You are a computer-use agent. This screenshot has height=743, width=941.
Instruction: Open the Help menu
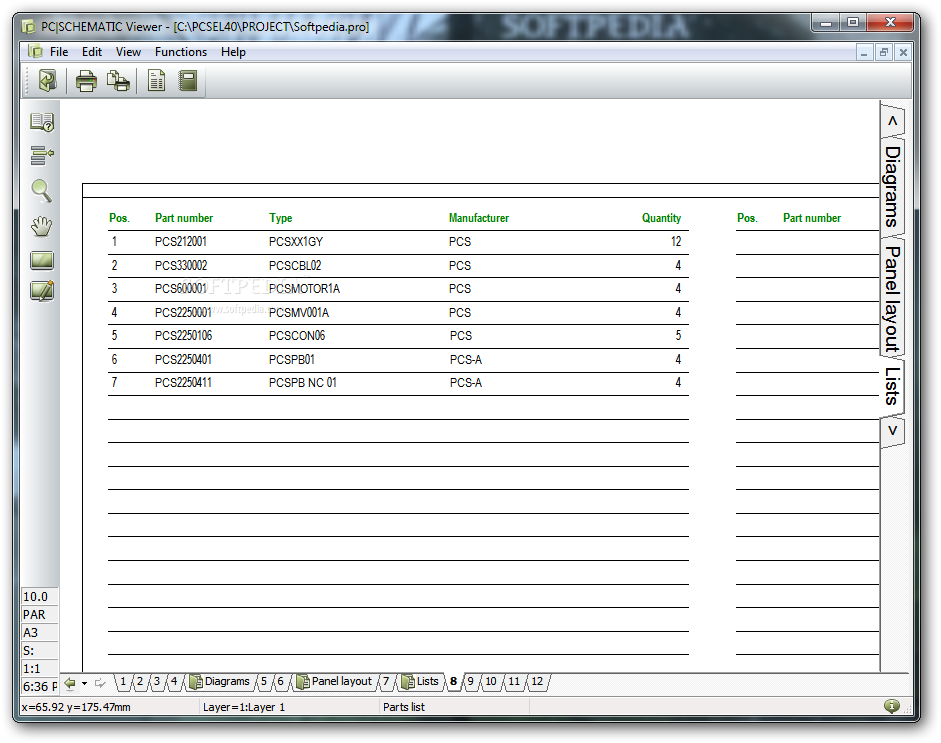point(233,52)
